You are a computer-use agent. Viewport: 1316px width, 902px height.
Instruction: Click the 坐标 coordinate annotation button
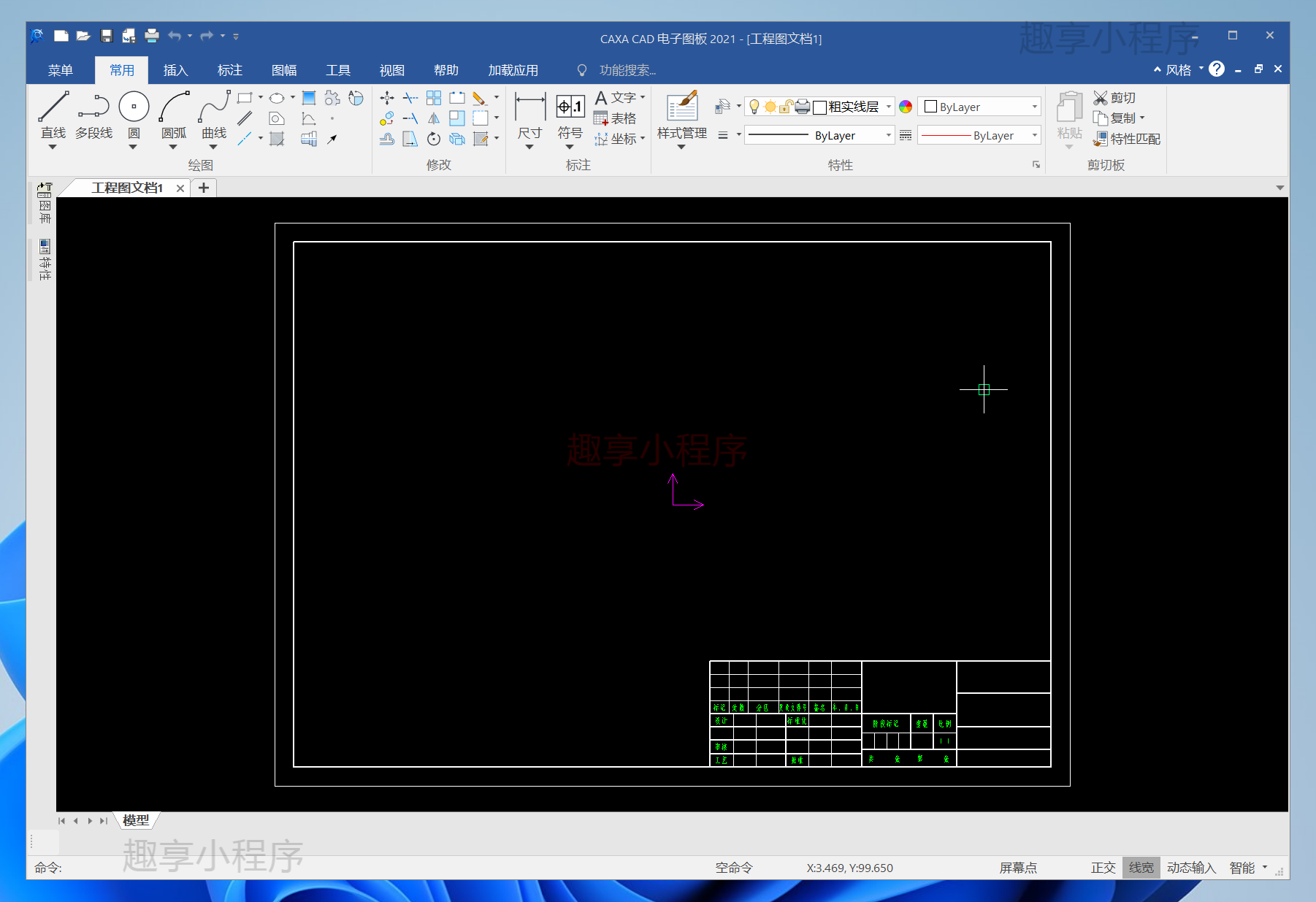point(615,138)
